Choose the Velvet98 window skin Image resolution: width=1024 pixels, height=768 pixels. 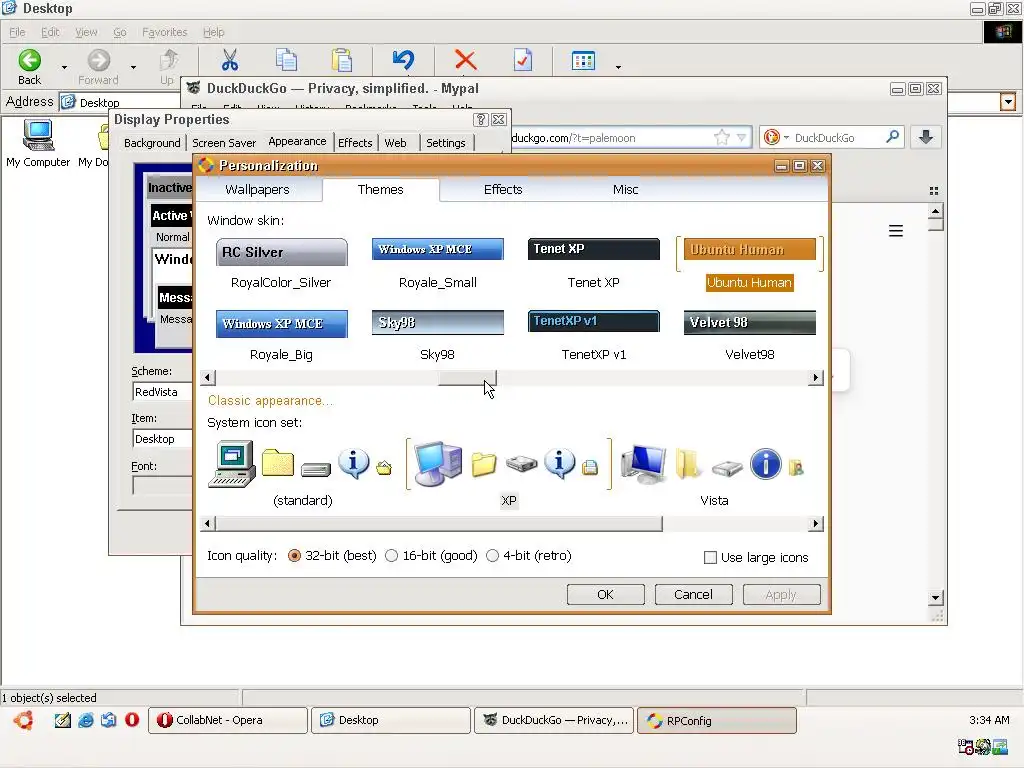tap(749, 336)
